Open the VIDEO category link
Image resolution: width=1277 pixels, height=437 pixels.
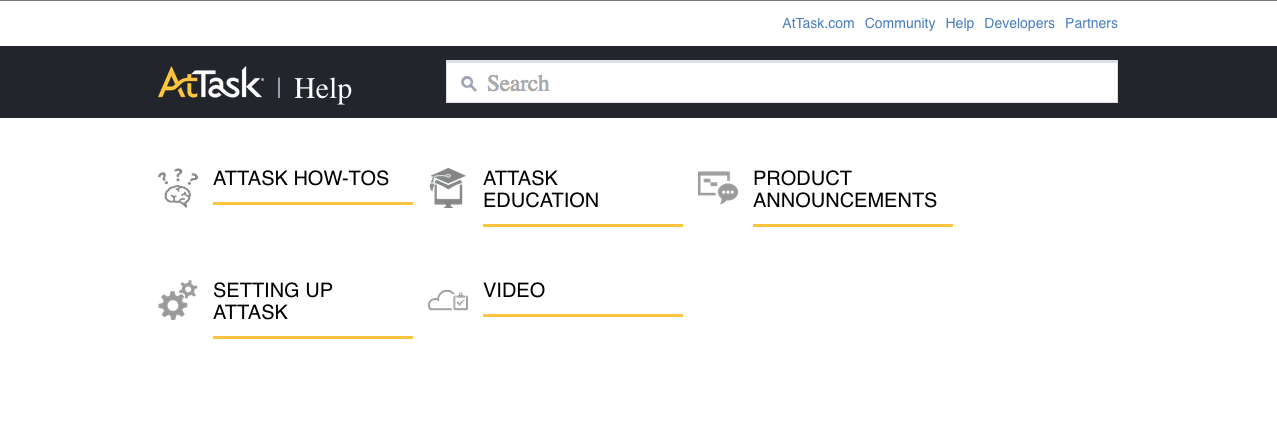(x=514, y=290)
